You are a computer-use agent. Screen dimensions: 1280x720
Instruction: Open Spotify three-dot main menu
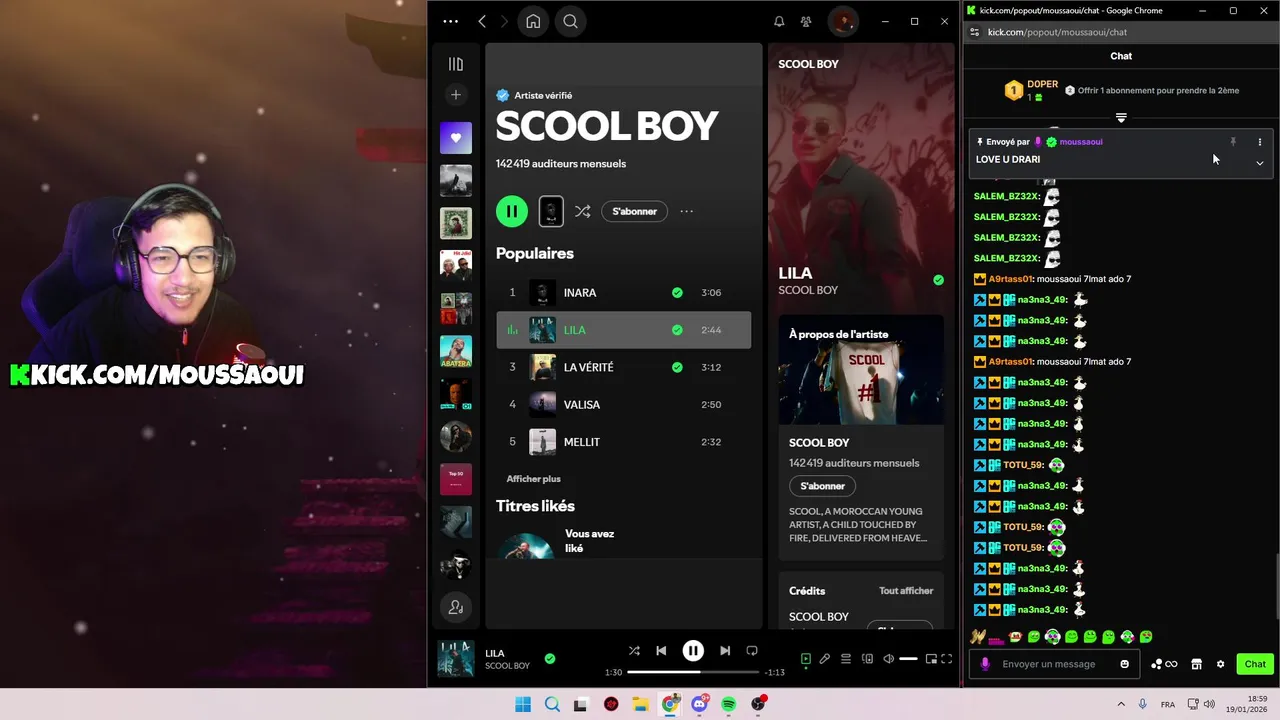(x=450, y=21)
